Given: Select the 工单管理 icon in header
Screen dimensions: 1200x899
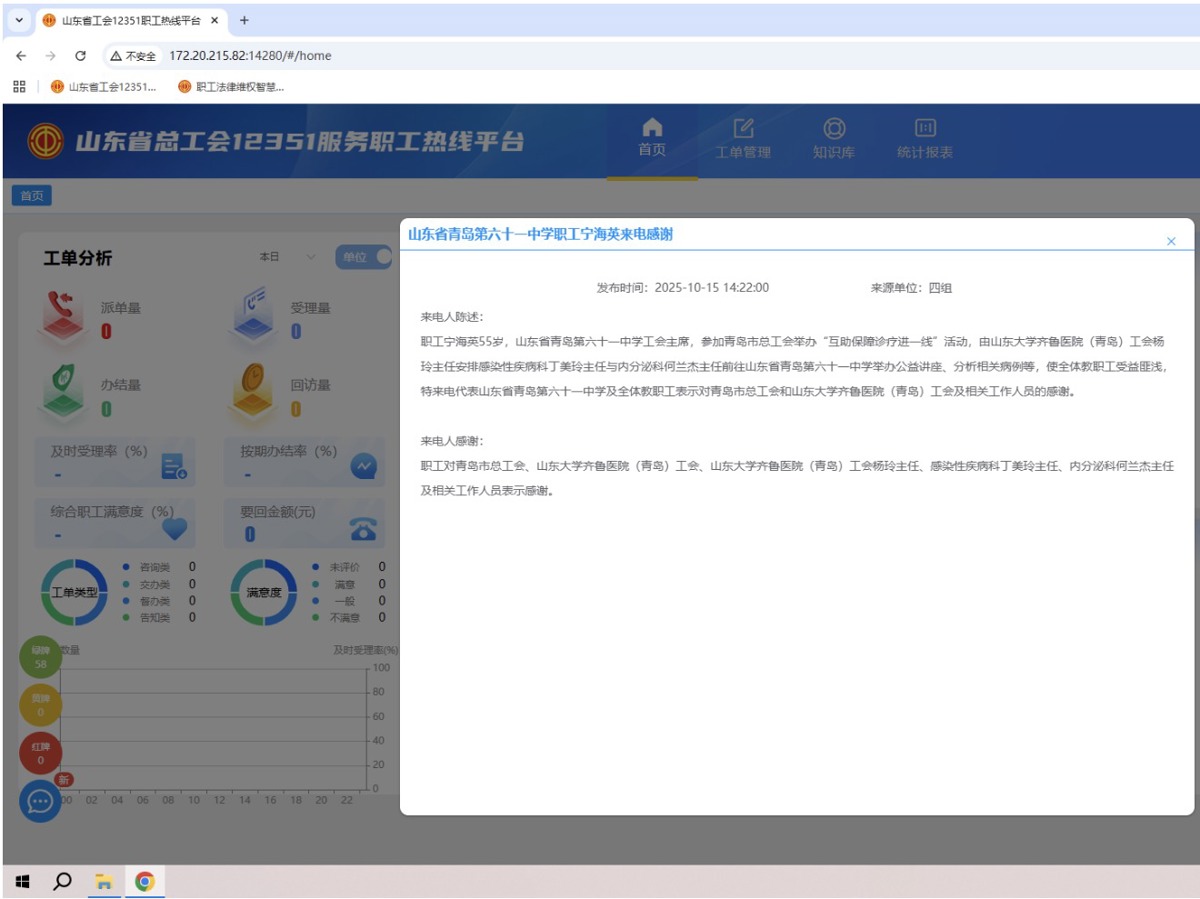Looking at the screenshot, I should click(x=743, y=130).
